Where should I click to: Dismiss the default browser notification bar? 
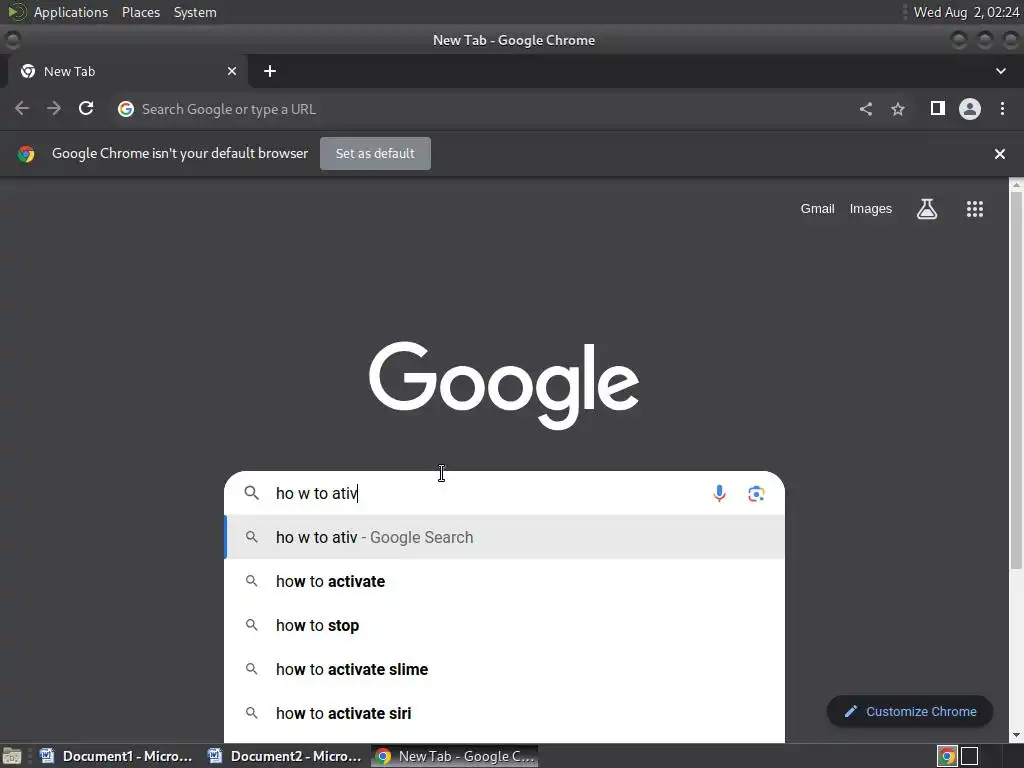(x=1000, y=154)
